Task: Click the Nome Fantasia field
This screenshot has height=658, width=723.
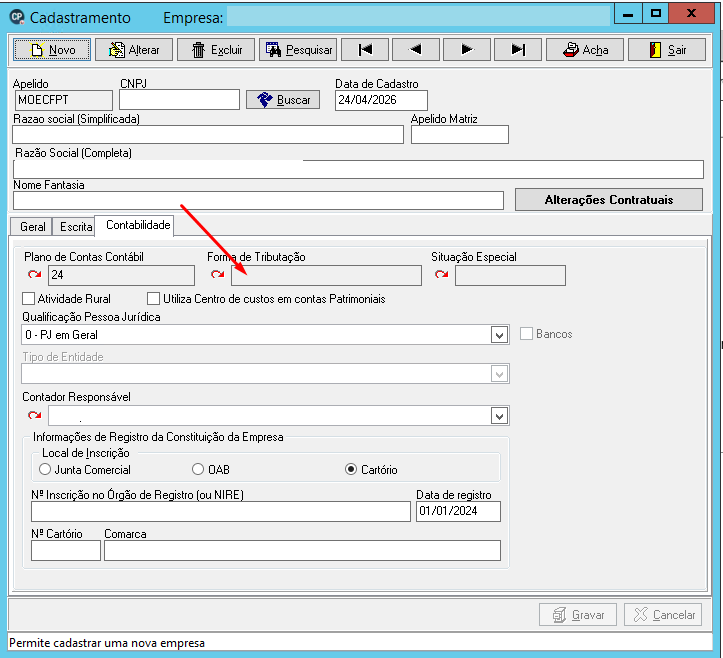Action: pyautogui.click(x=258, y=201)
